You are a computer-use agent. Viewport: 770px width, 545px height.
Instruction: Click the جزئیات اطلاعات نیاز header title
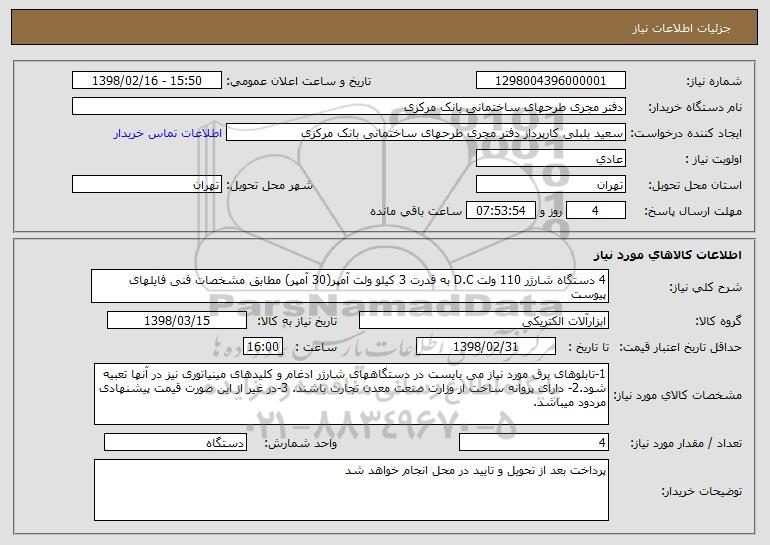tap(681, 28)
